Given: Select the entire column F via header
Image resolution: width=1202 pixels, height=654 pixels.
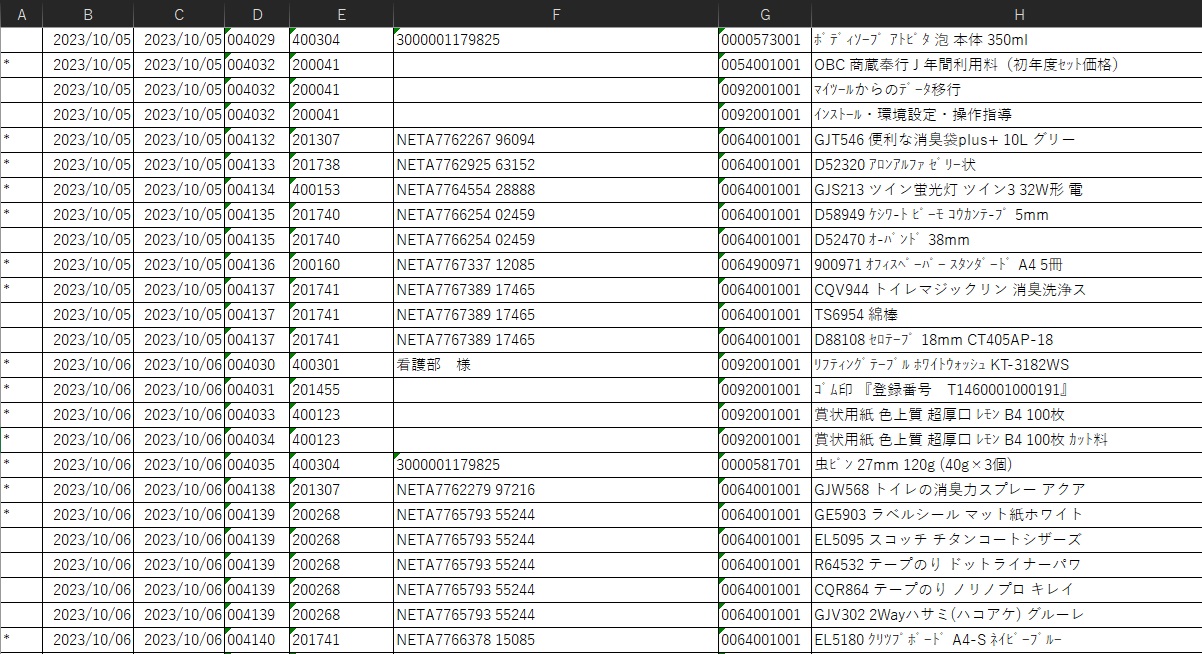Looking at the screenshot, I should (x=555, y=14).
